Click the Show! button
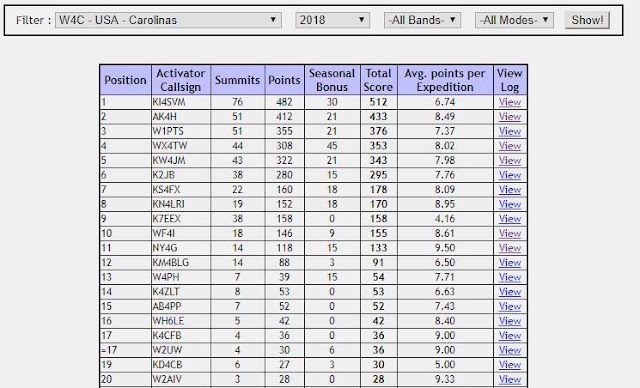Image resolution: width=640 pixels, height=388 pixels. 587,20
